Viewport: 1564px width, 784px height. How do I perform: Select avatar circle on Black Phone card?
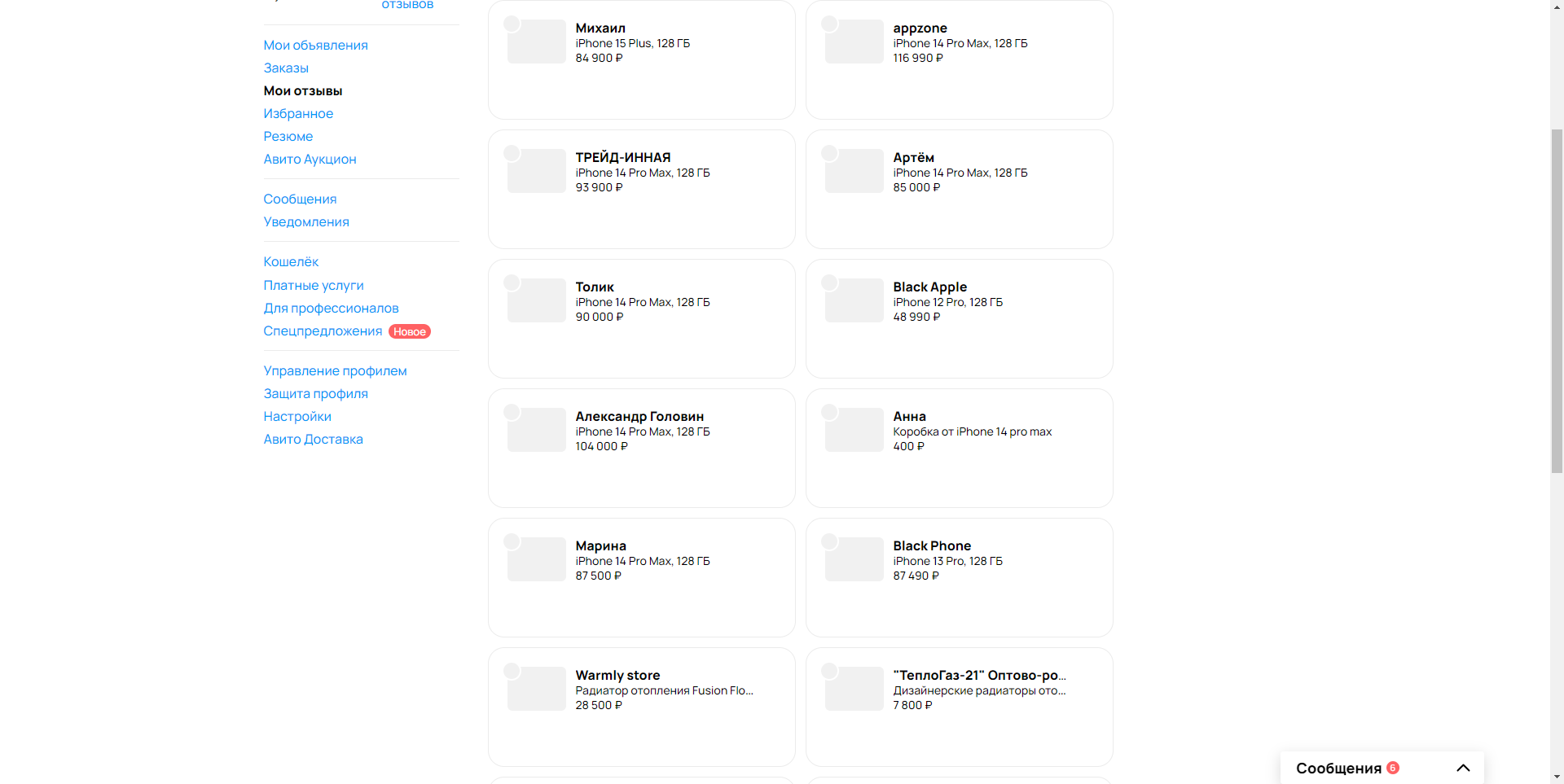[829, 541]
